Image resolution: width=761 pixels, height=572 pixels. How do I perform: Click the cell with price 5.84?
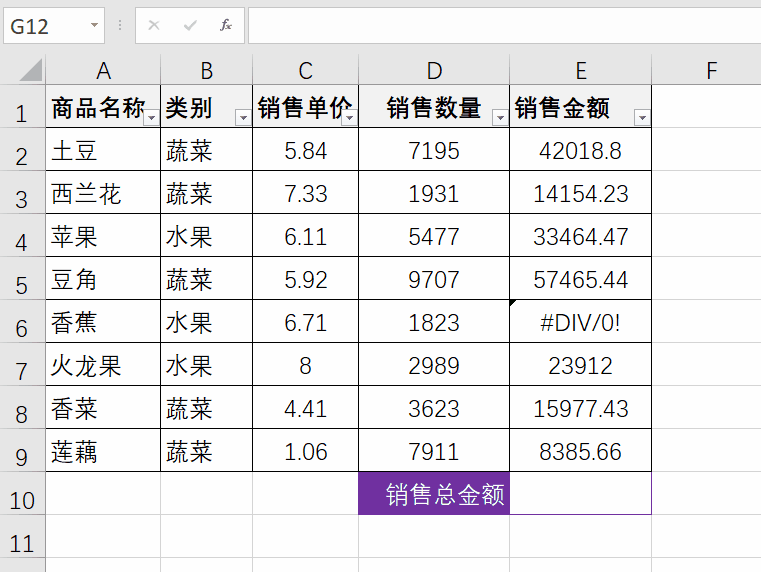coord(305,149)
